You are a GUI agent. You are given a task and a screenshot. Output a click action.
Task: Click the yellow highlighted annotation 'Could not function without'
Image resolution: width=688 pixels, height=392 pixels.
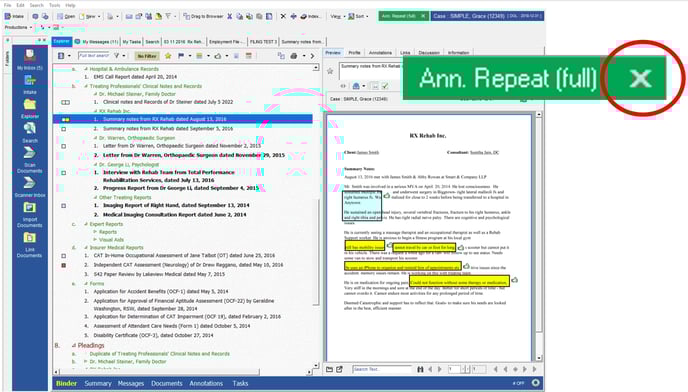[459, 281]
